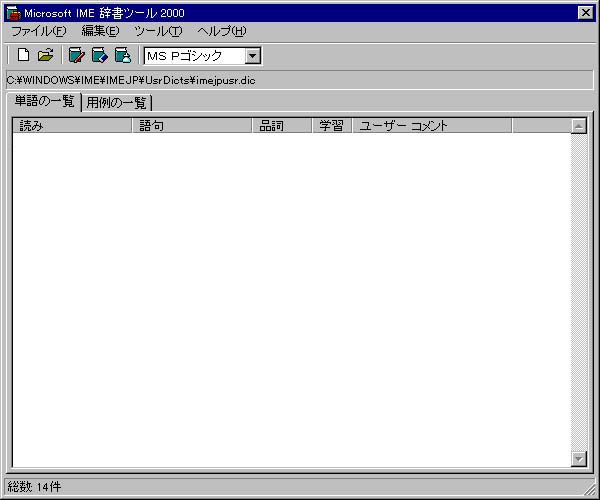Open the ファイル(F) menu

(x=39, y=31)
